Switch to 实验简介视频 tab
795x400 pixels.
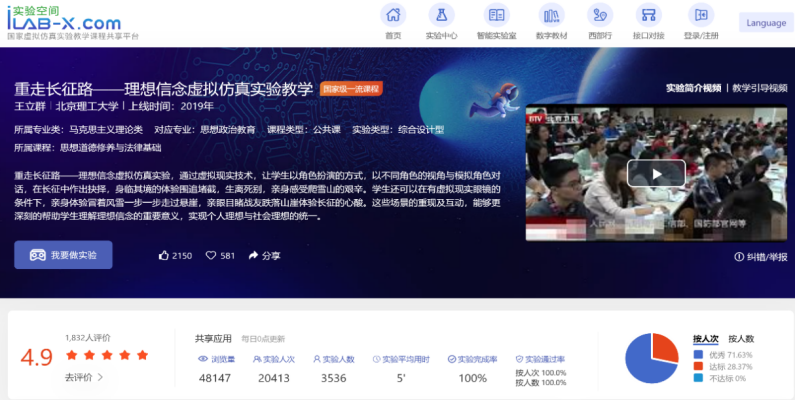coord(692,88)
